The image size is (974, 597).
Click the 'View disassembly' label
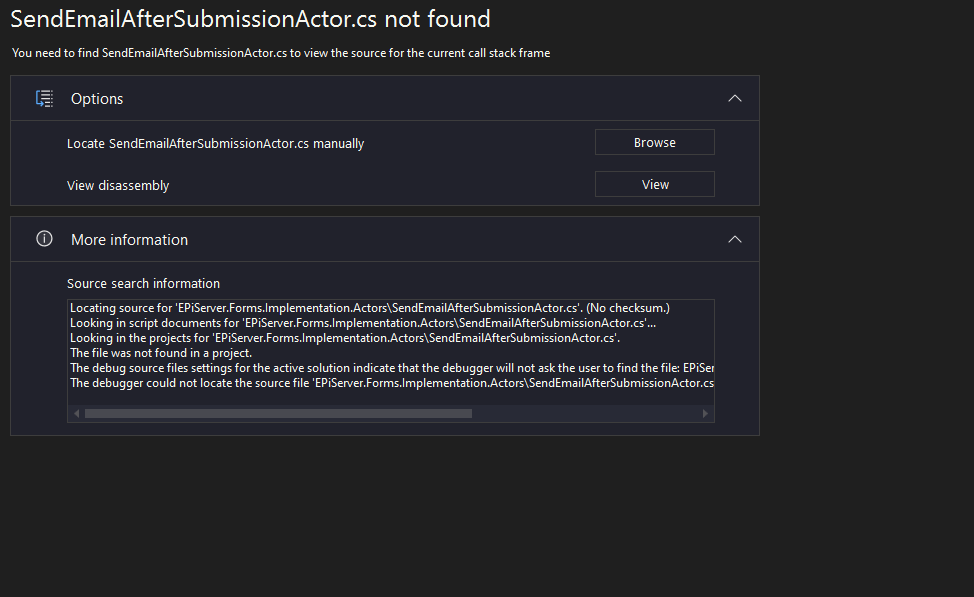118,185
